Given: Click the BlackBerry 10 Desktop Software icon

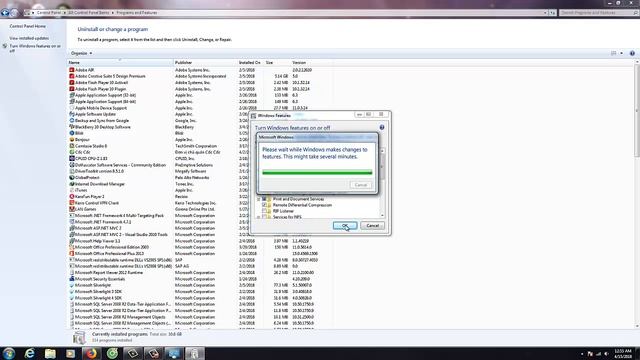Looking at the screenshot, I should pyautogui.click(x=71, y=127).
